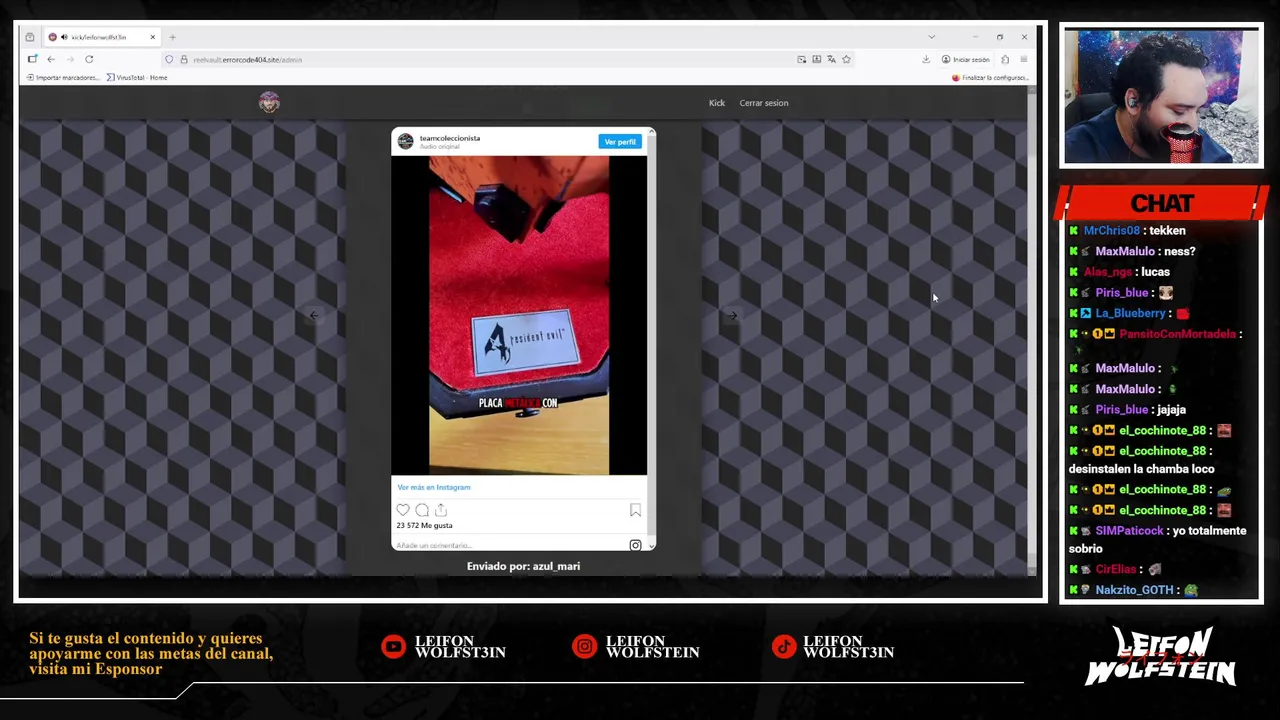Click the browser address bar URL
The height and width of the screenshot is (720, 1280).
[248, 59]
